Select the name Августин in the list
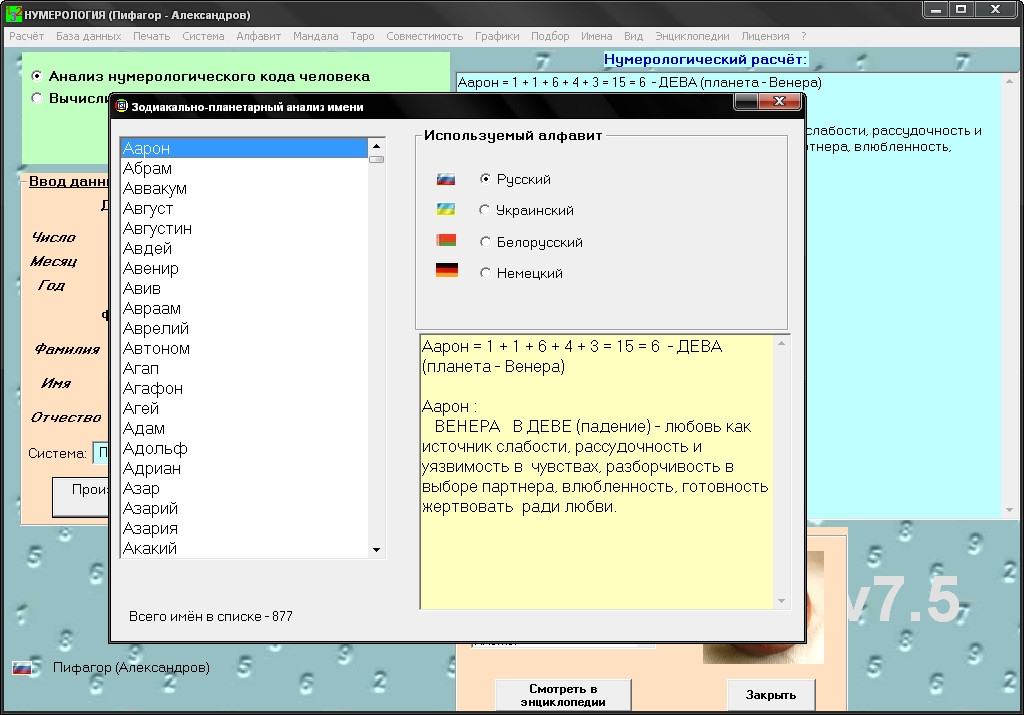This screenshot has width=1024, height=715. (x=244, y=229)
